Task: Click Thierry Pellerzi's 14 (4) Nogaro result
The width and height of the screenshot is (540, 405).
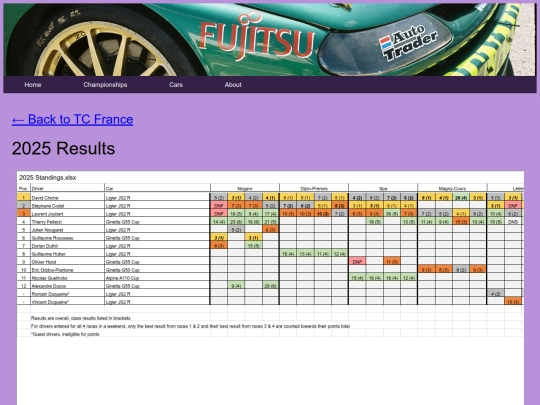Action: coord(219,222)
